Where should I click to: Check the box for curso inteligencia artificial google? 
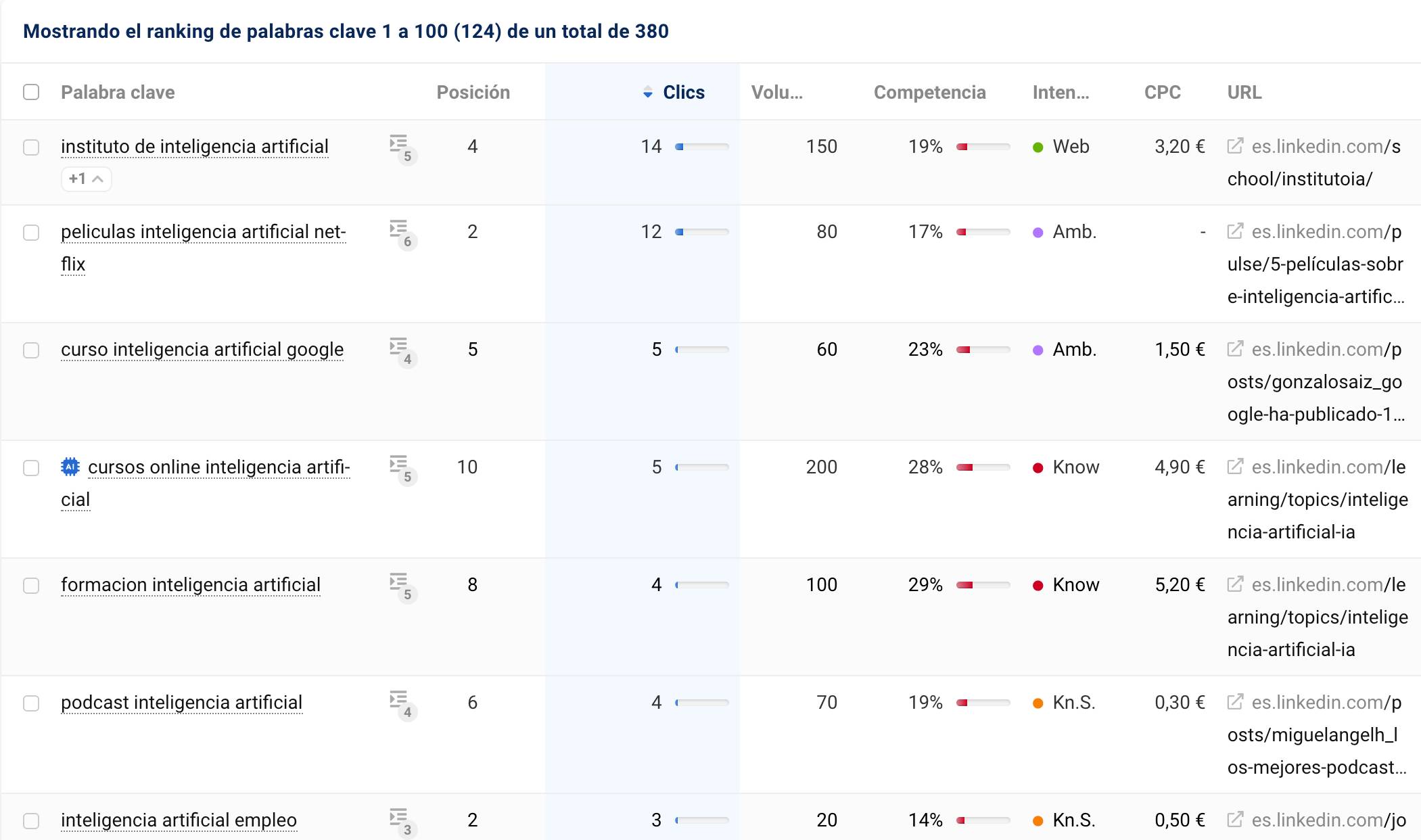pos(31,350)
